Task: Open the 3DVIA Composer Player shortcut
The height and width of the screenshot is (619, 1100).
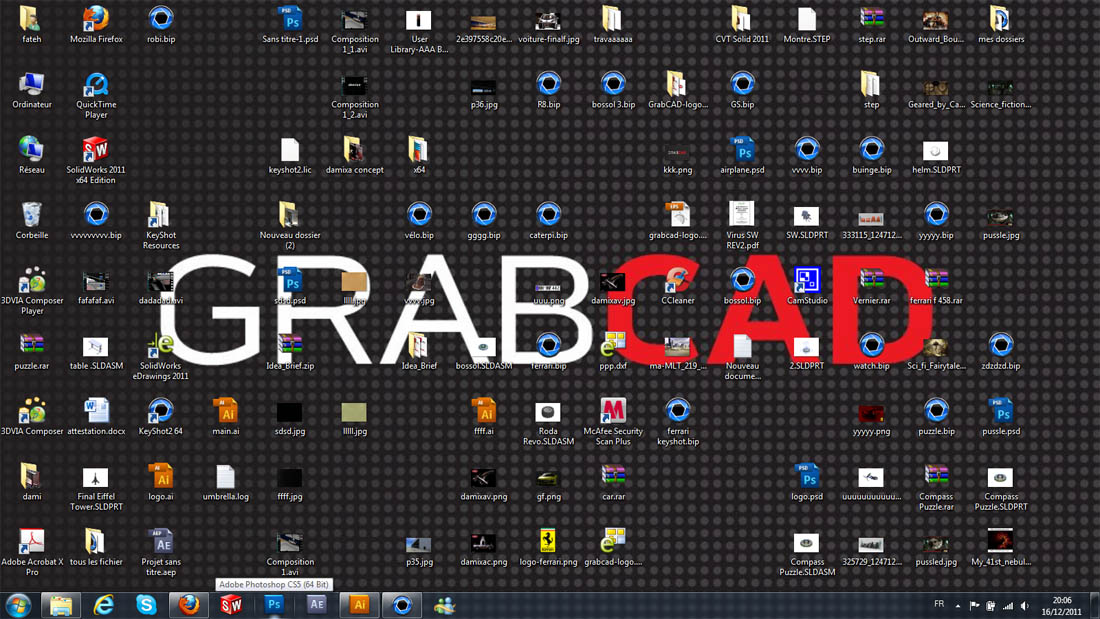Action: (32, 291)
